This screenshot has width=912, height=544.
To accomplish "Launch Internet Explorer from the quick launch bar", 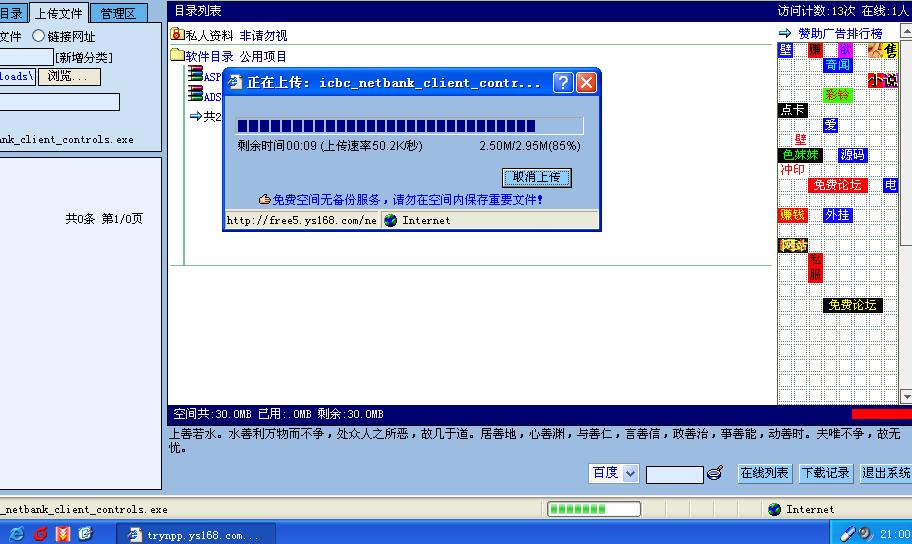I will (17, 534).
